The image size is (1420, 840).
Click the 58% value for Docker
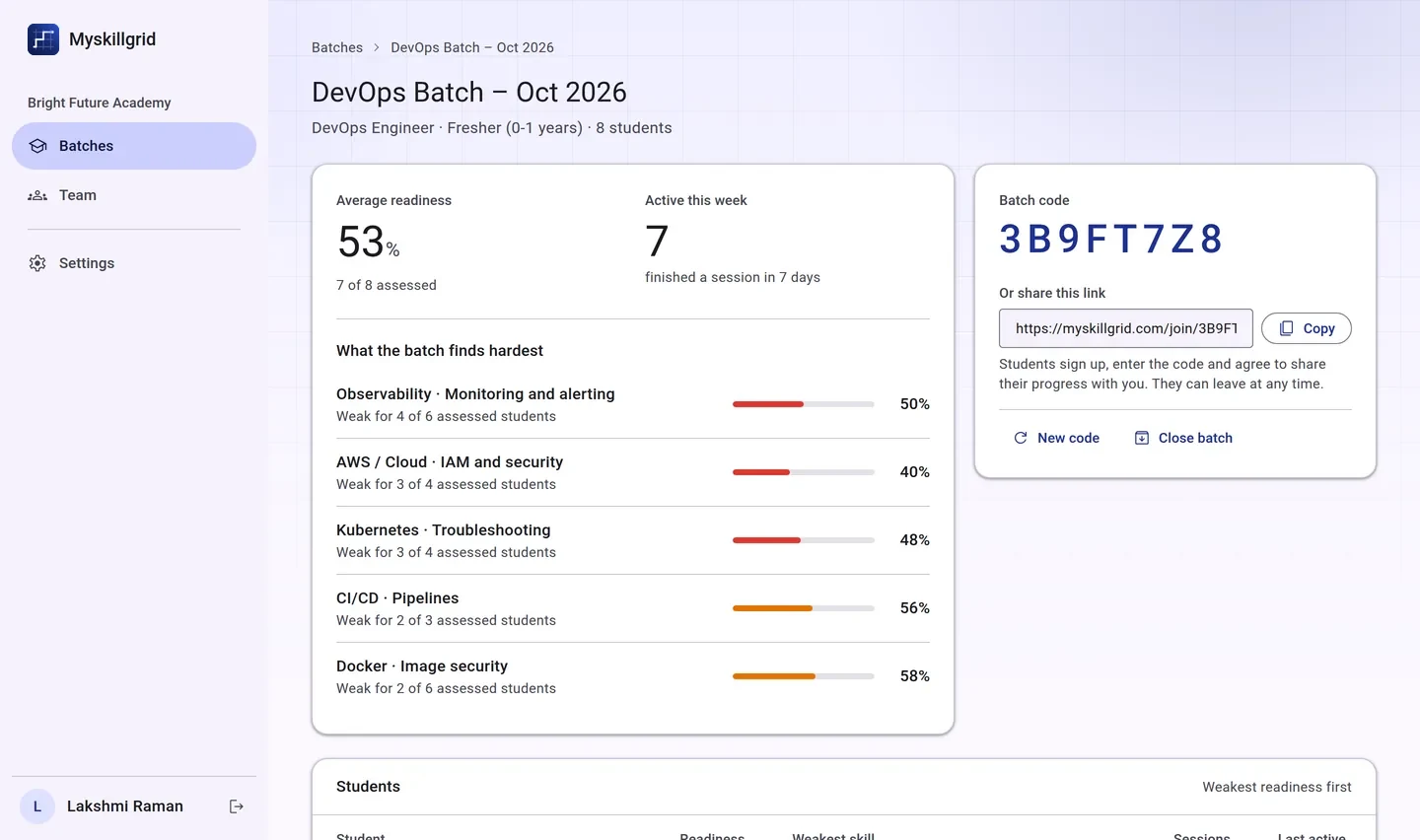pos(915,676)
